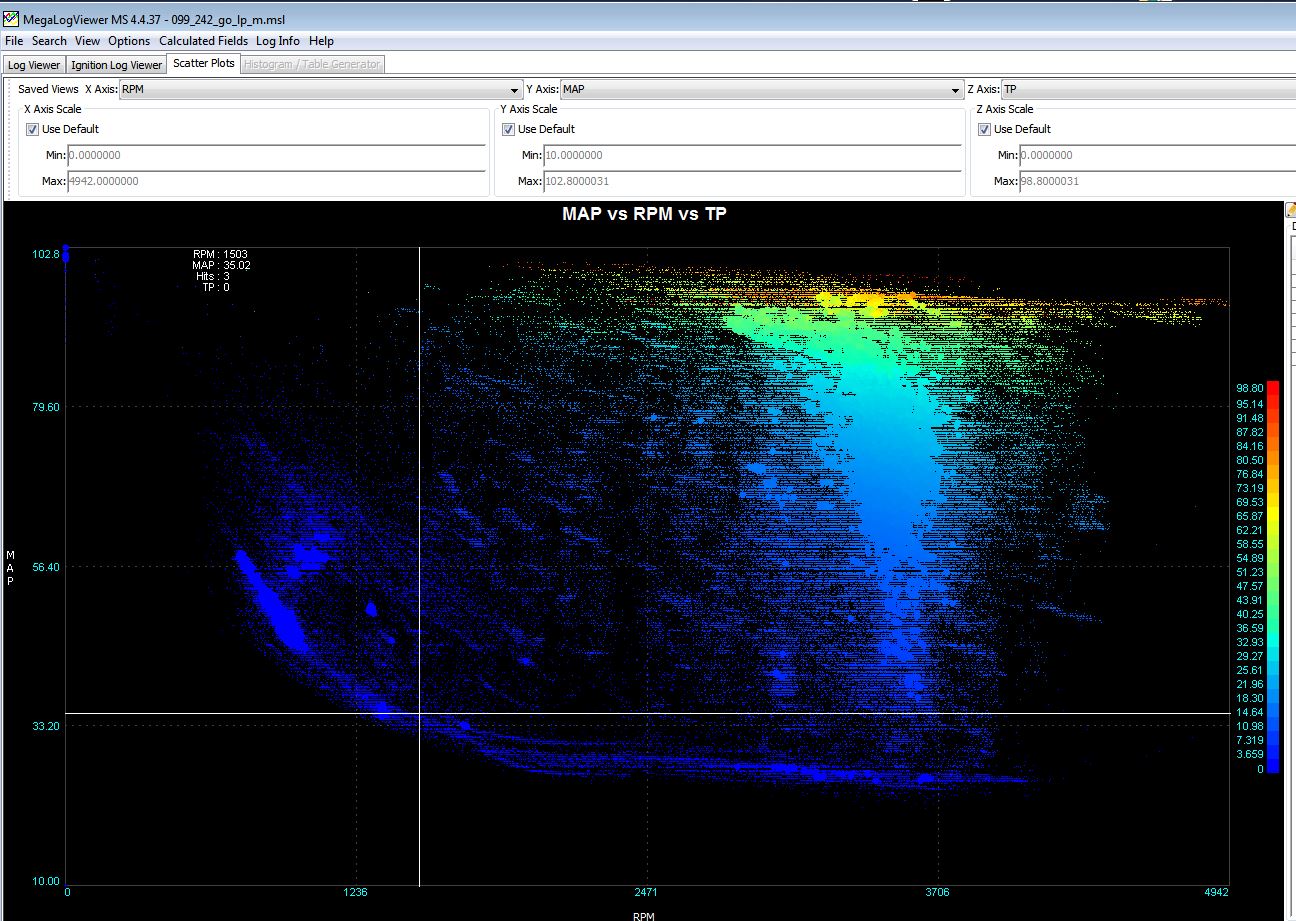
Task: Select the Scatter Plots tab
Action: [204, 64]
